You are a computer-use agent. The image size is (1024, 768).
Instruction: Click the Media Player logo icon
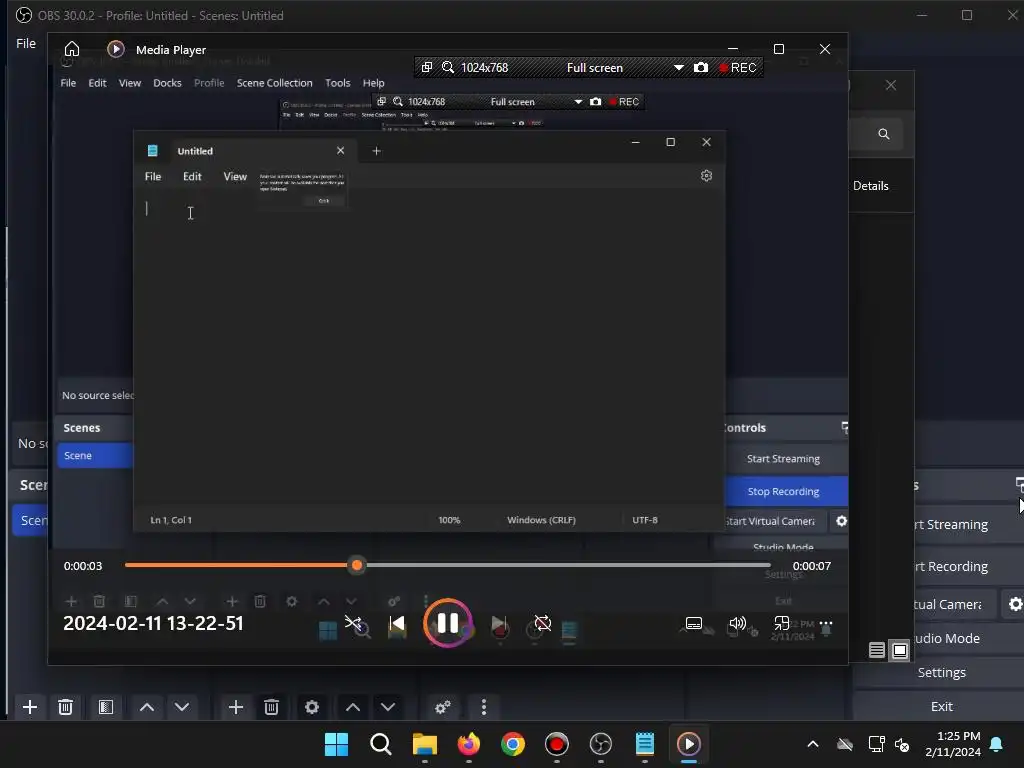click(x=116, y=50)
